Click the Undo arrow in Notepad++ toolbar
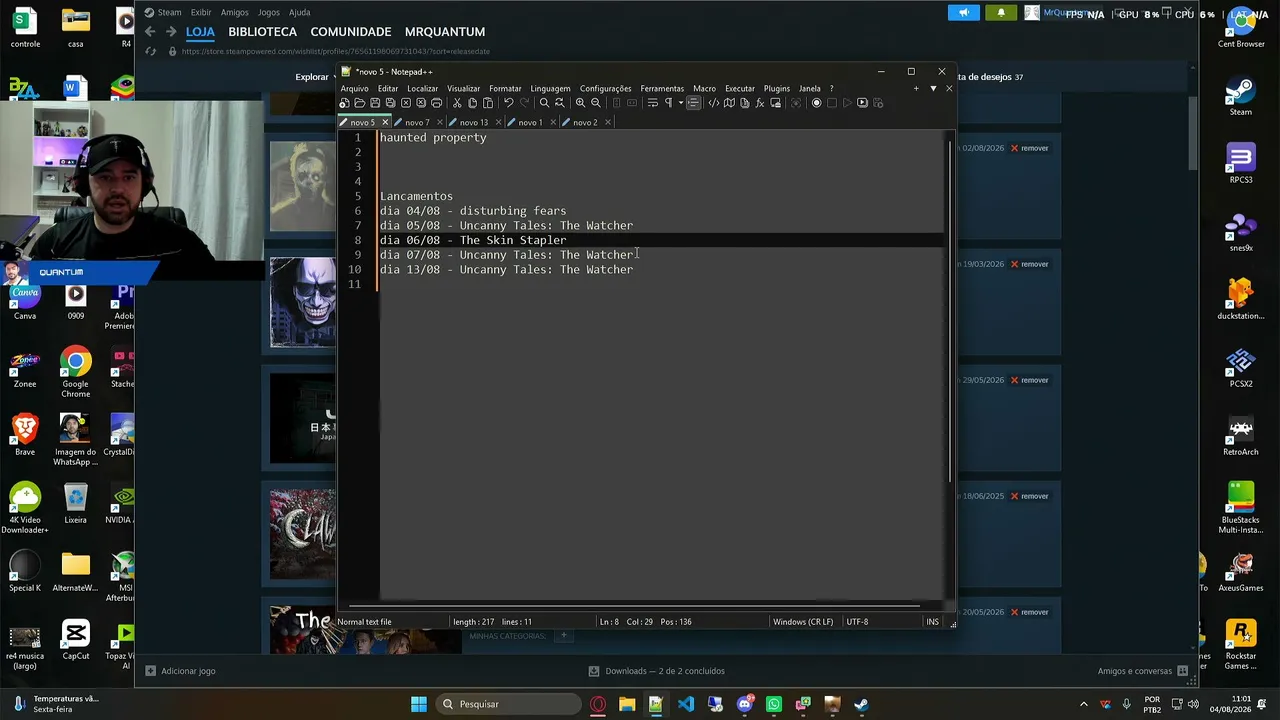The image size is (1280, 720). [x=508, y=103]
